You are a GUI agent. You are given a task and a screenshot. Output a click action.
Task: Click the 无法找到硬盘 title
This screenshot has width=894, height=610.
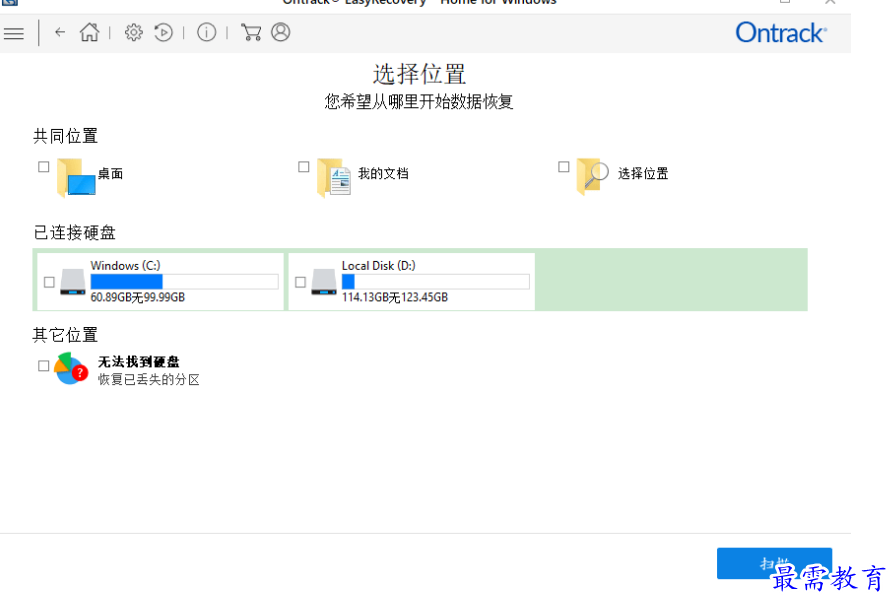[139, 361]
